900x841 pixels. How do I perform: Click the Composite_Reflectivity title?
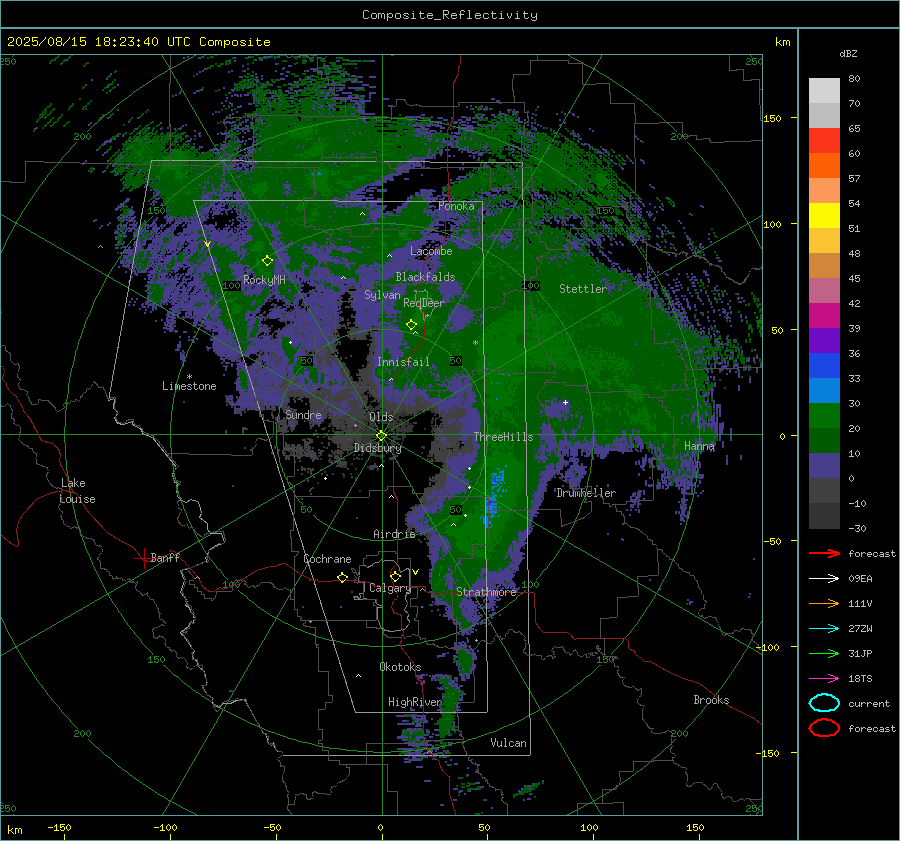click(449, 15)
